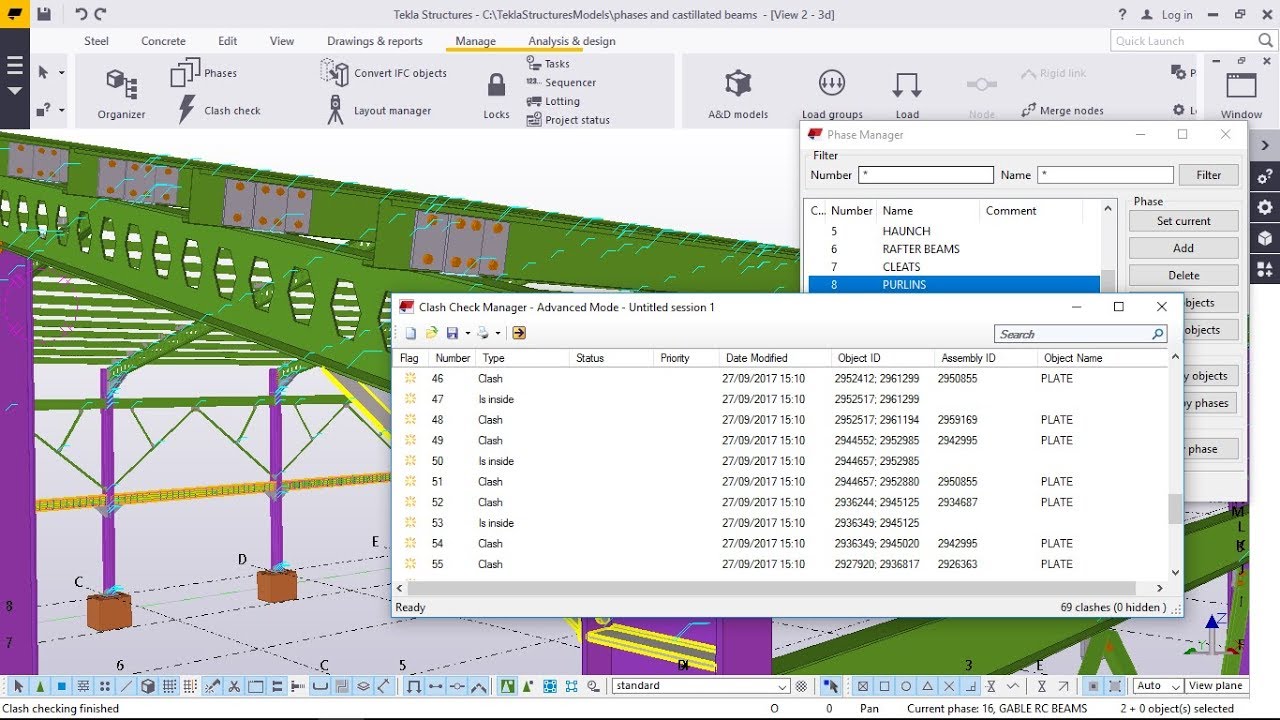
Task: Open the Edit ribbon tab
Action: pos(228,41)
